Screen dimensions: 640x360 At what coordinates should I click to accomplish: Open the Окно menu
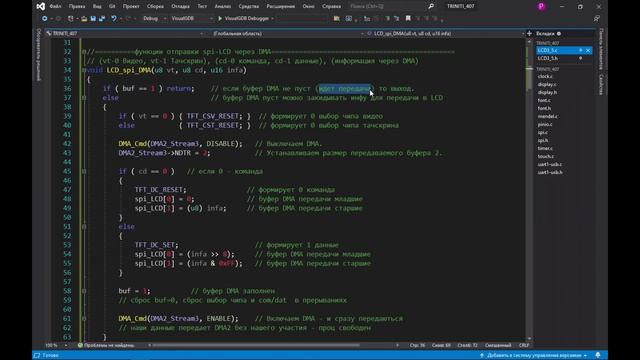tap(309, 7)
